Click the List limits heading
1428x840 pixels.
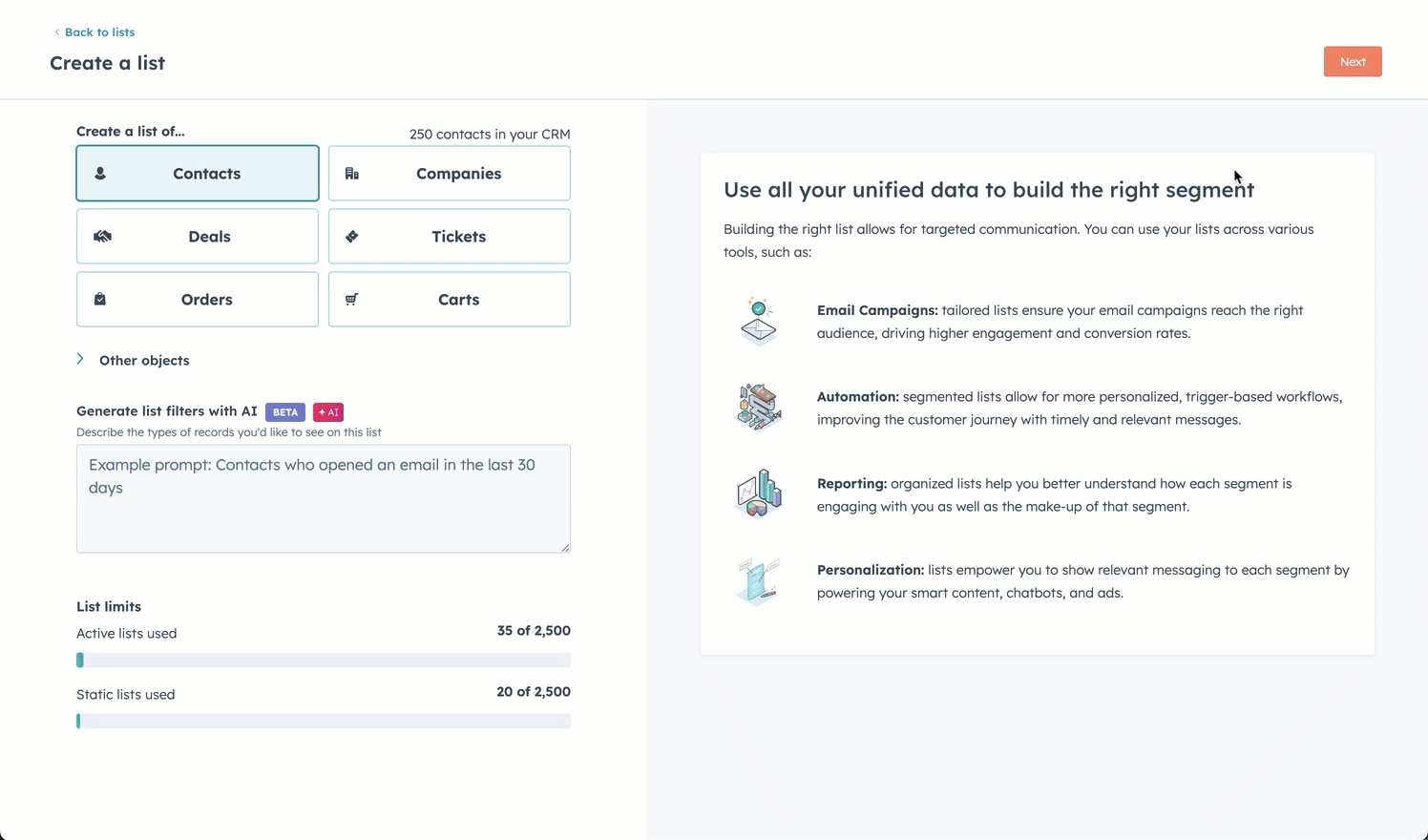point(109,607)
